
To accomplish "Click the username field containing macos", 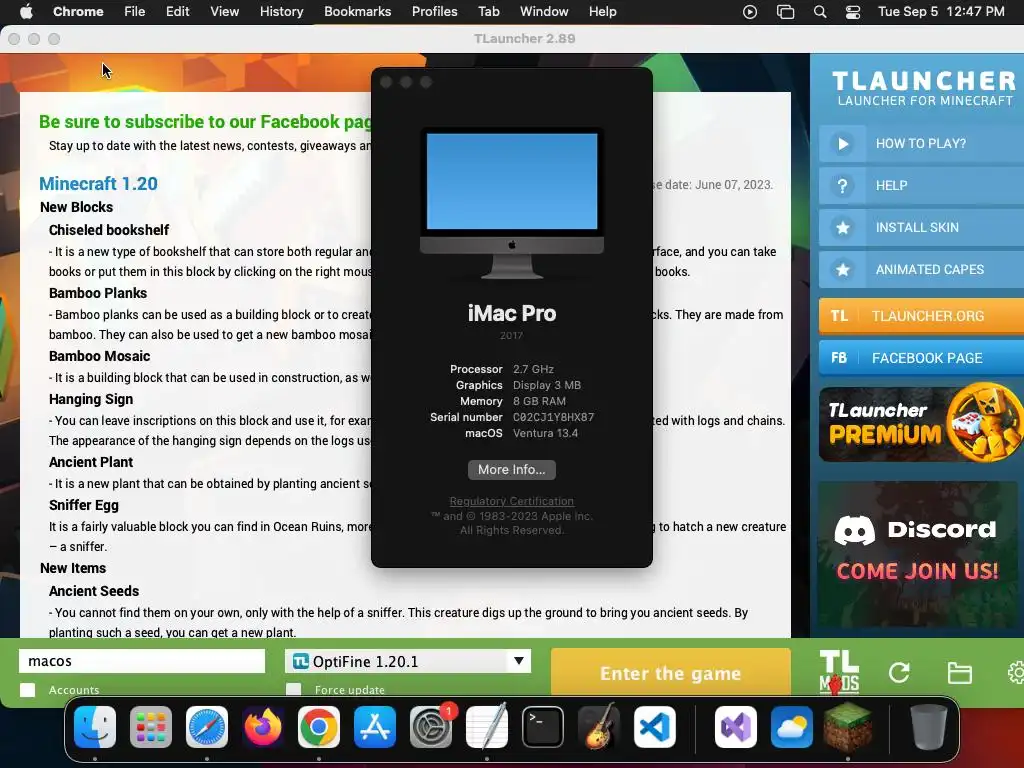I will coord(142,661).
